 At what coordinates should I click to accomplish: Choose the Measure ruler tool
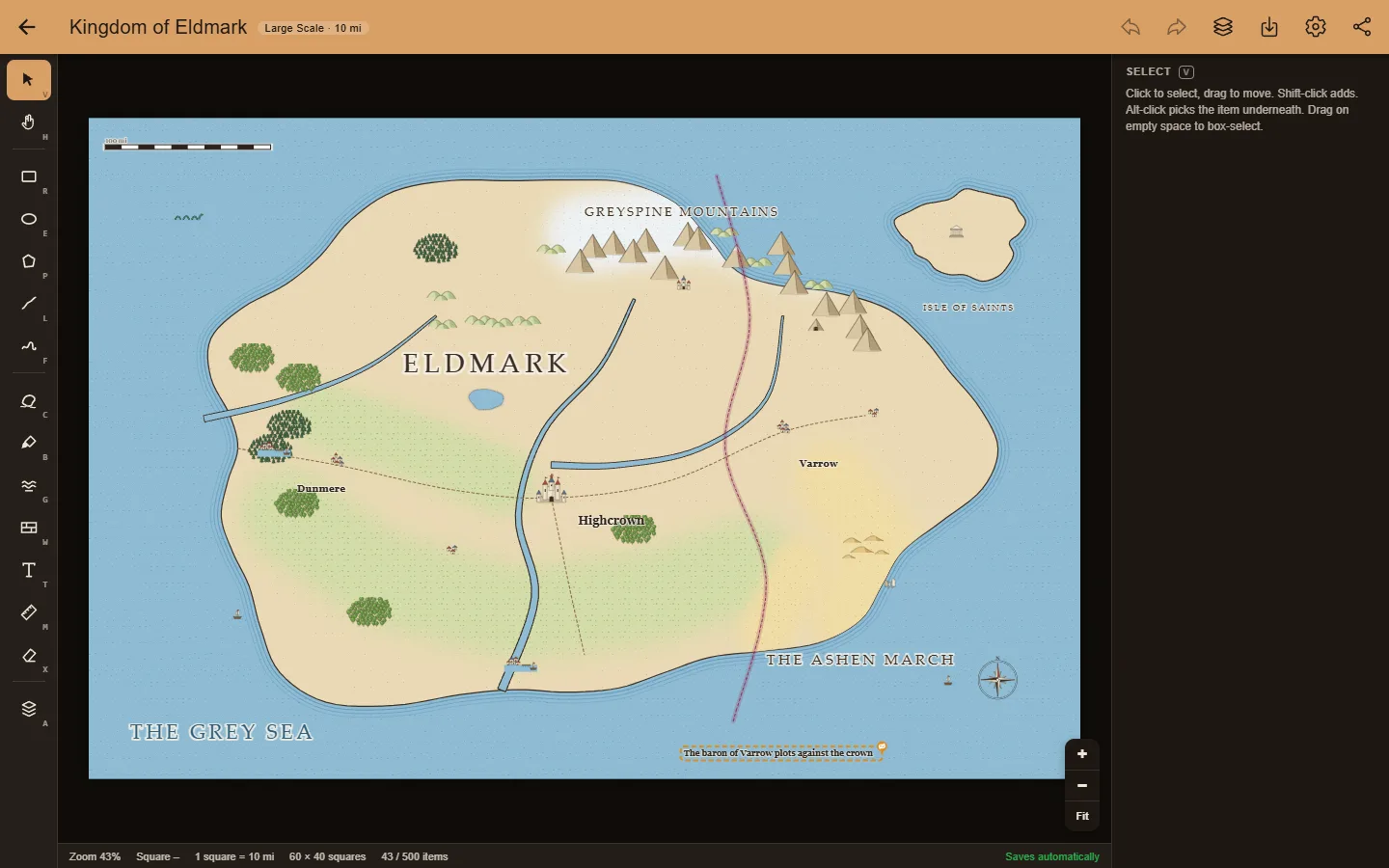29,612
